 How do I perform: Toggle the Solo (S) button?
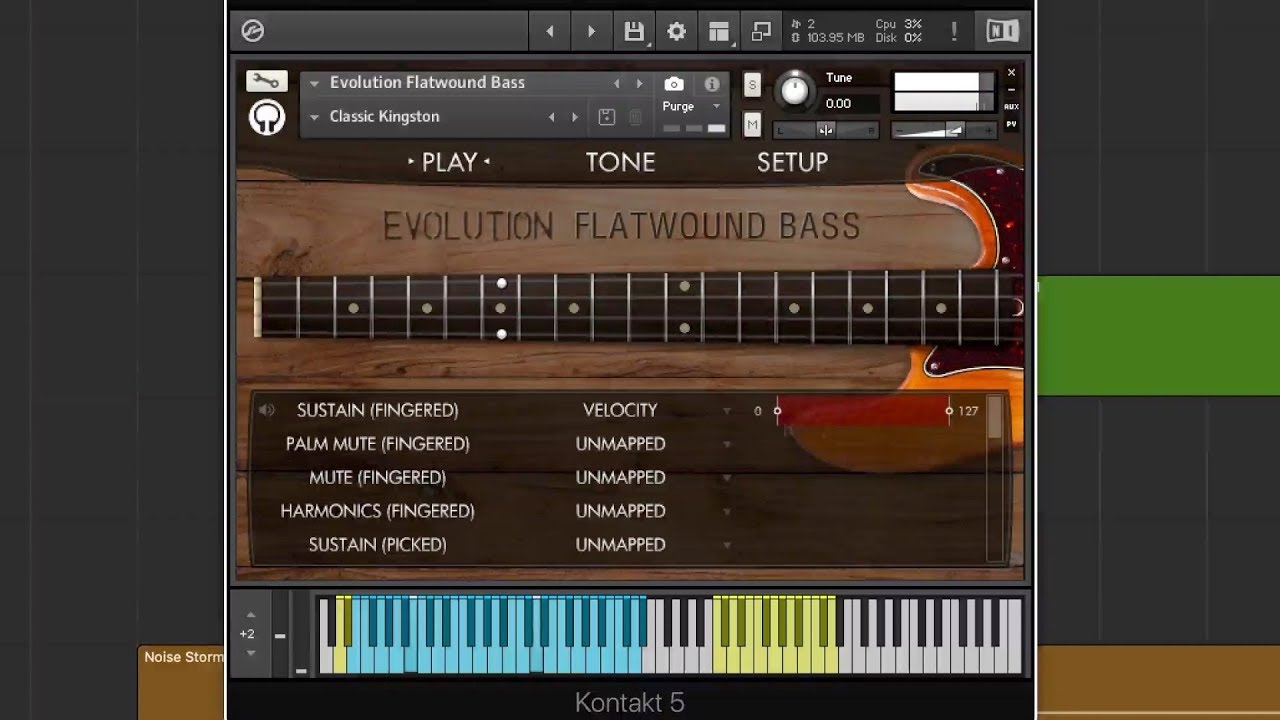click(752, 85)
